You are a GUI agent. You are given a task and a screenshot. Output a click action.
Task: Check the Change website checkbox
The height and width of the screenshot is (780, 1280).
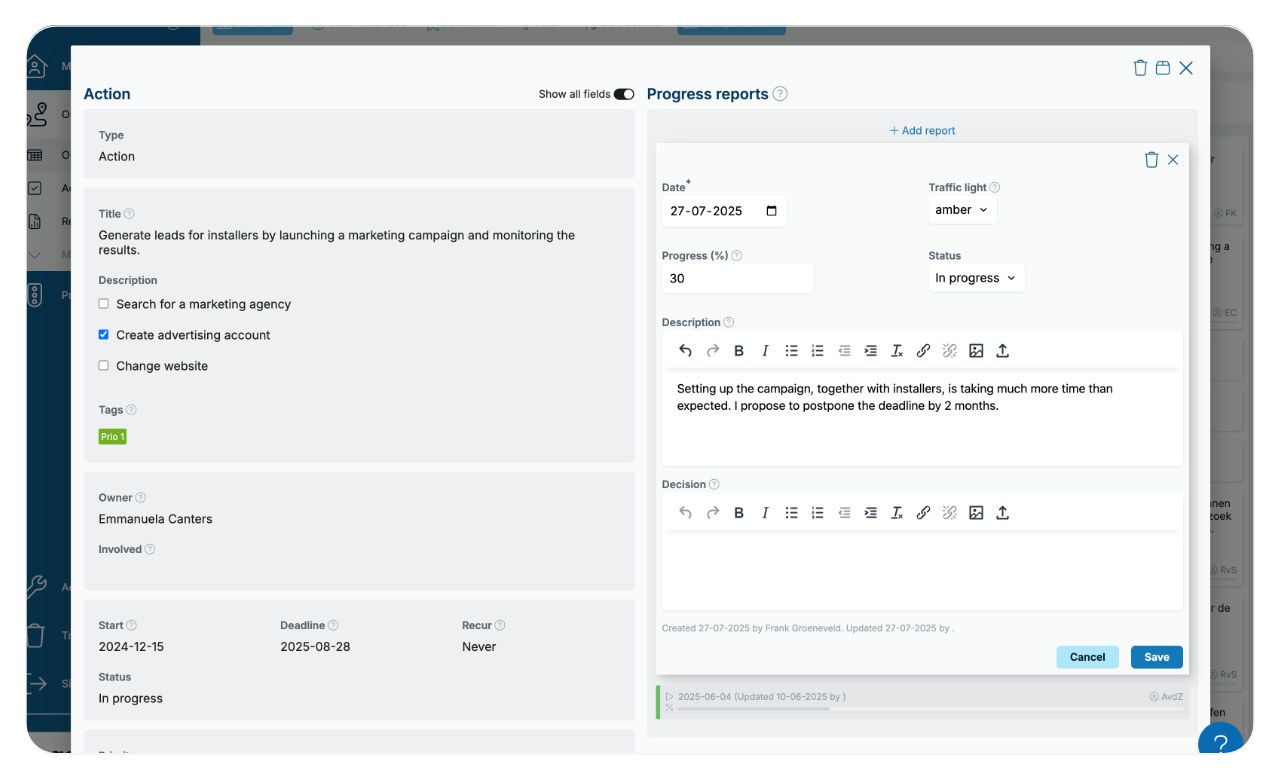click(x=103, y=365)
